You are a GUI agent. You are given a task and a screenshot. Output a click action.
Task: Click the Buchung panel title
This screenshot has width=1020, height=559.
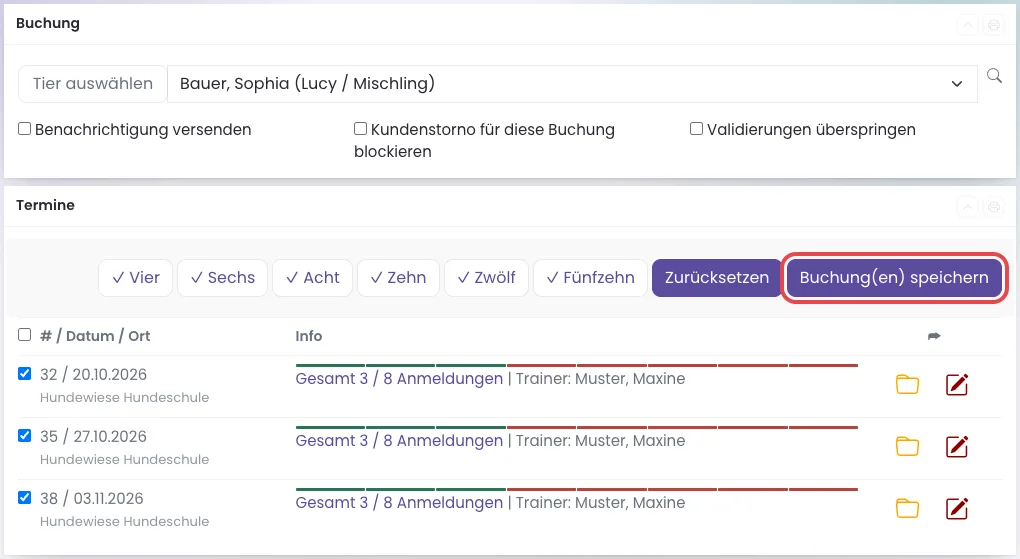point(48,23)
